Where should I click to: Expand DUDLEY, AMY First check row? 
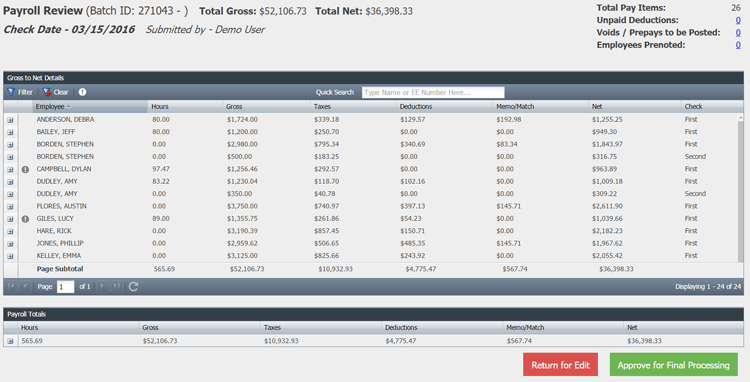[10, 182]
